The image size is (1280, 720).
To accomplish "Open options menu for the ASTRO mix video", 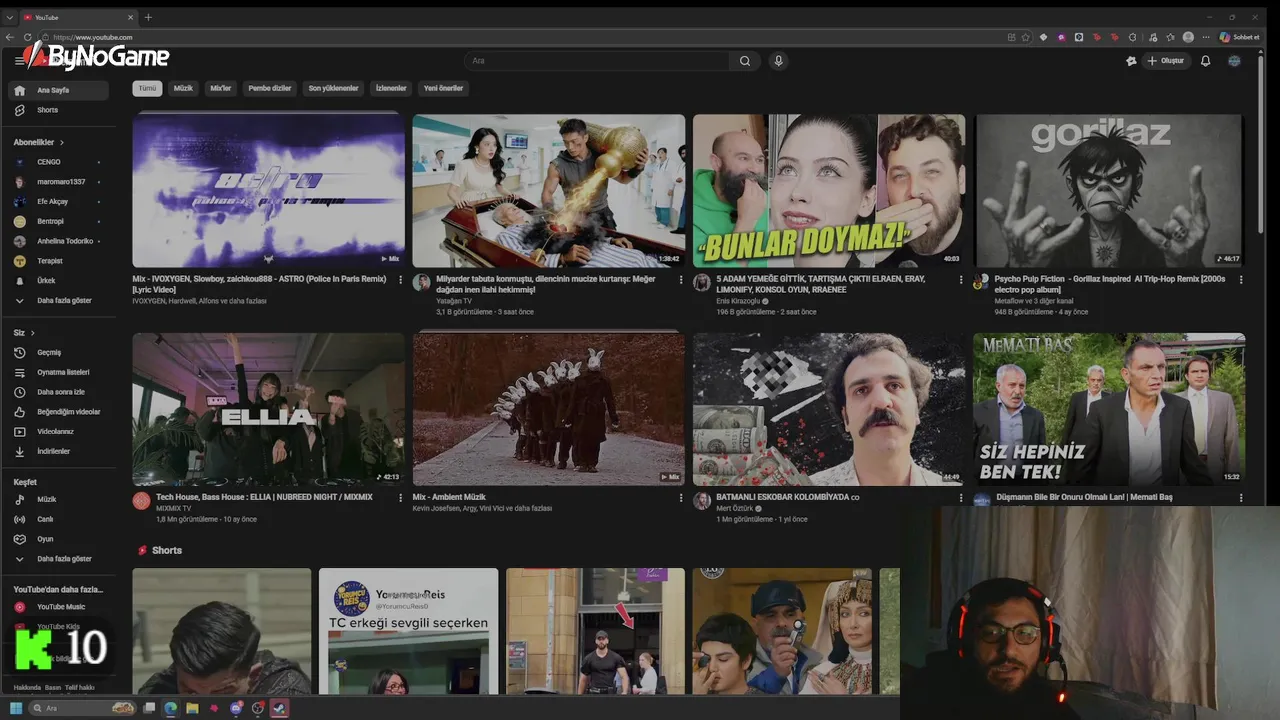I will (400, 280).
